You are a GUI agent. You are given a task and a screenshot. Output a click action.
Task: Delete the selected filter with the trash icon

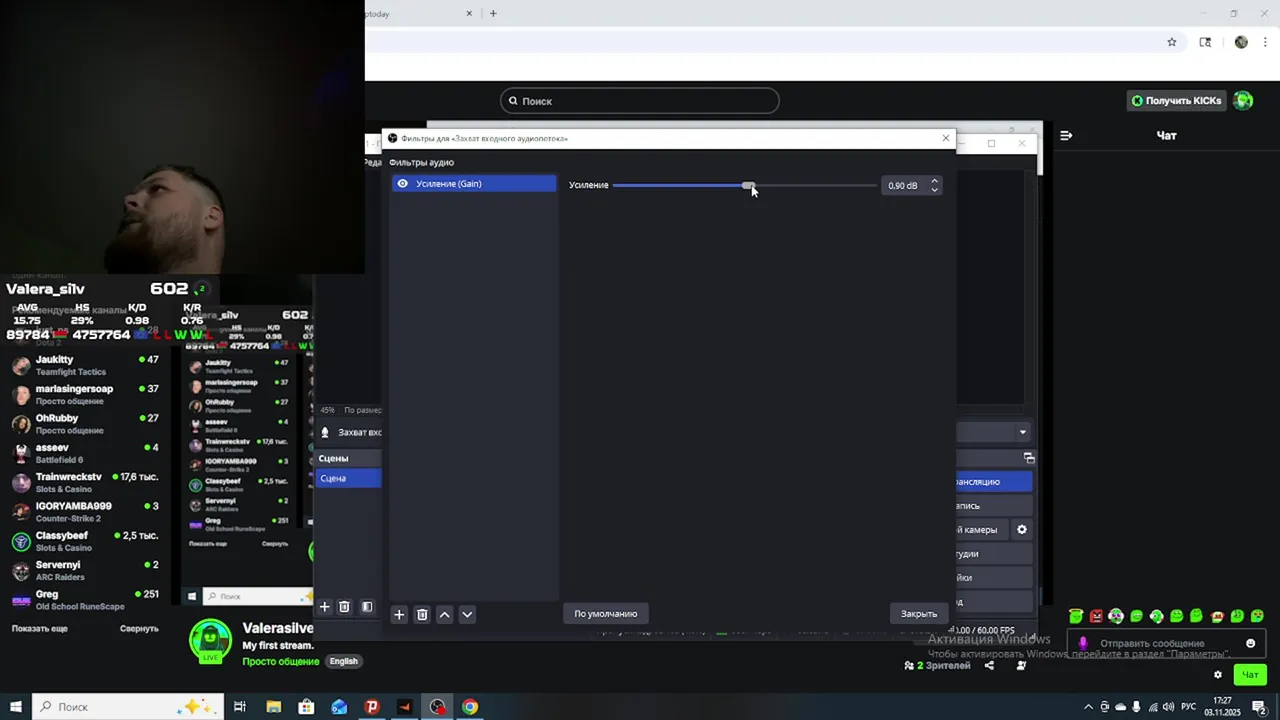422,614
